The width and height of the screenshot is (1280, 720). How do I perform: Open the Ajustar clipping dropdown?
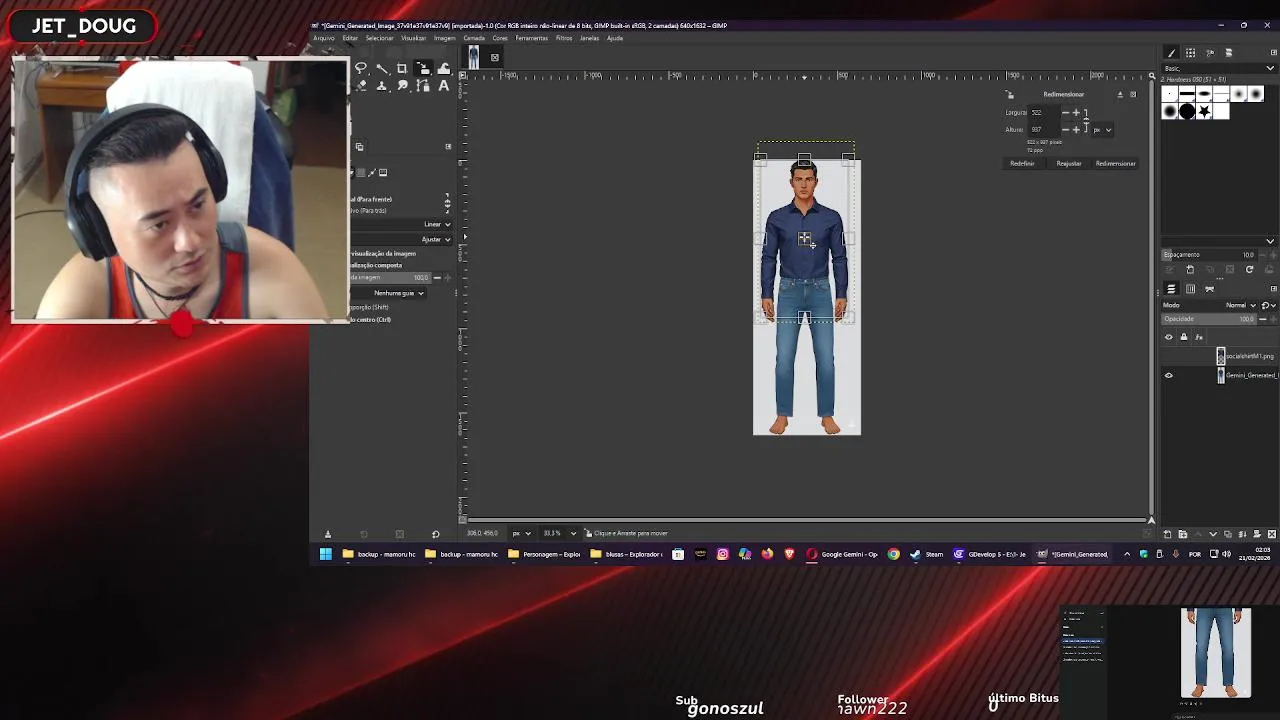click(x=402, y=240)
